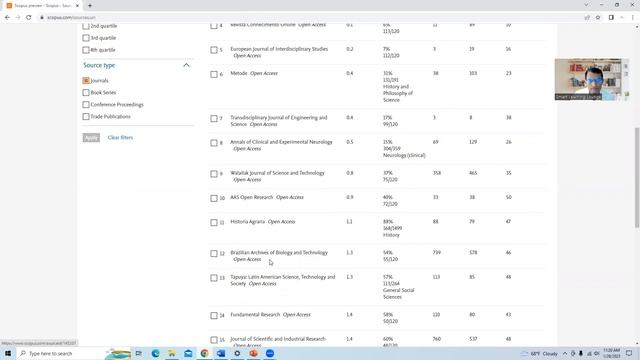Click the page vertical scrollbar thumb

point(637,178)
